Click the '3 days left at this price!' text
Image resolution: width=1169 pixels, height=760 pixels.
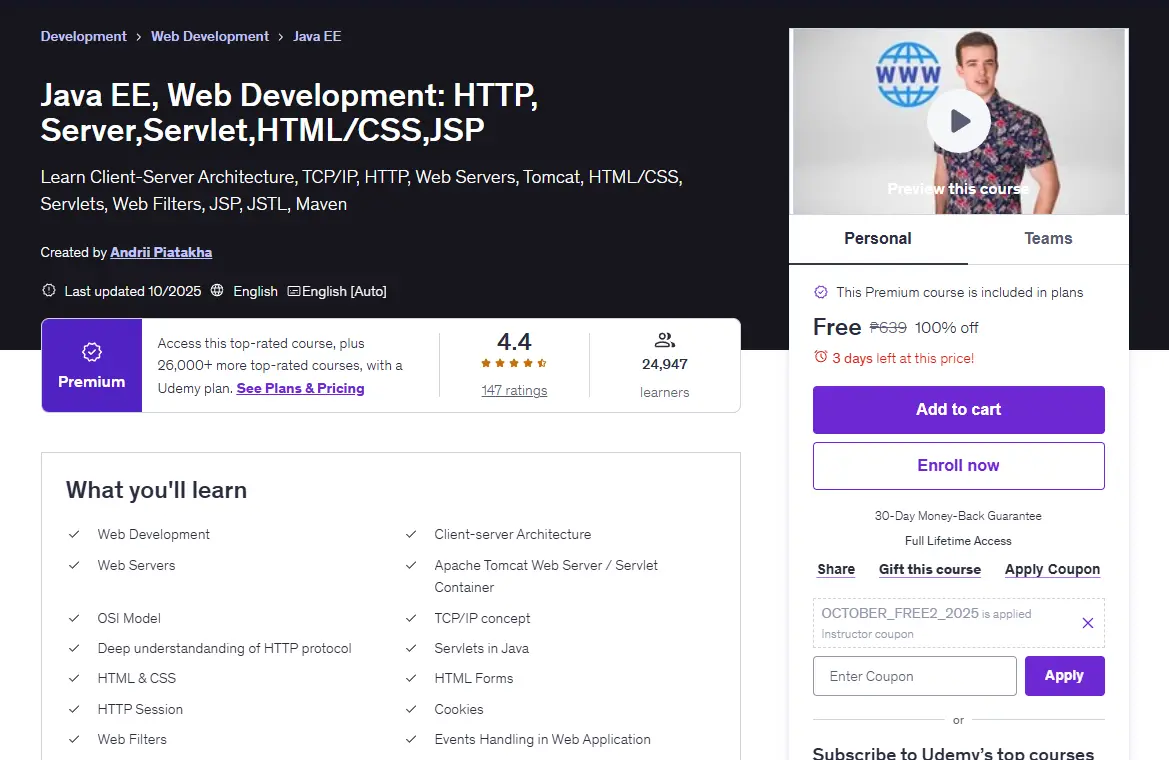pos(903,358)
